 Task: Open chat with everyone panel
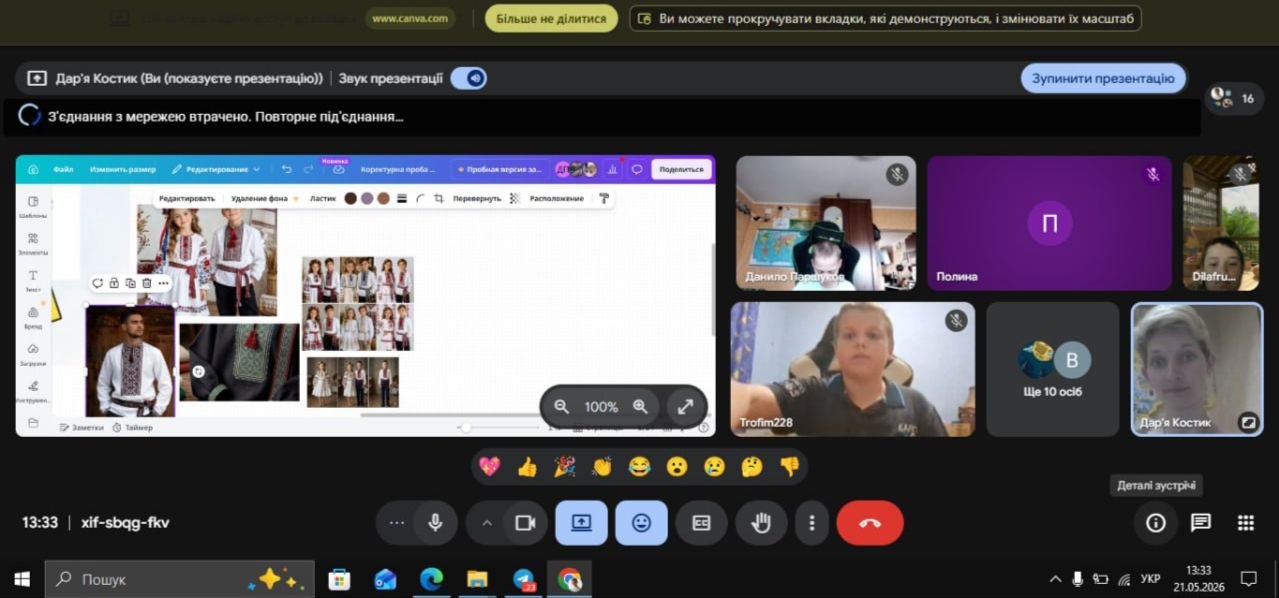[1200, 523]
